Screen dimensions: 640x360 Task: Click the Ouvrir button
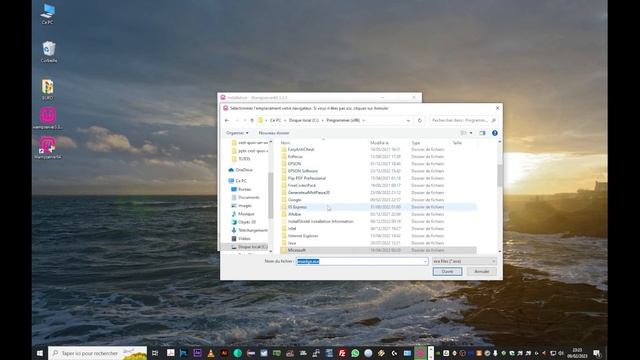(447, 271)
